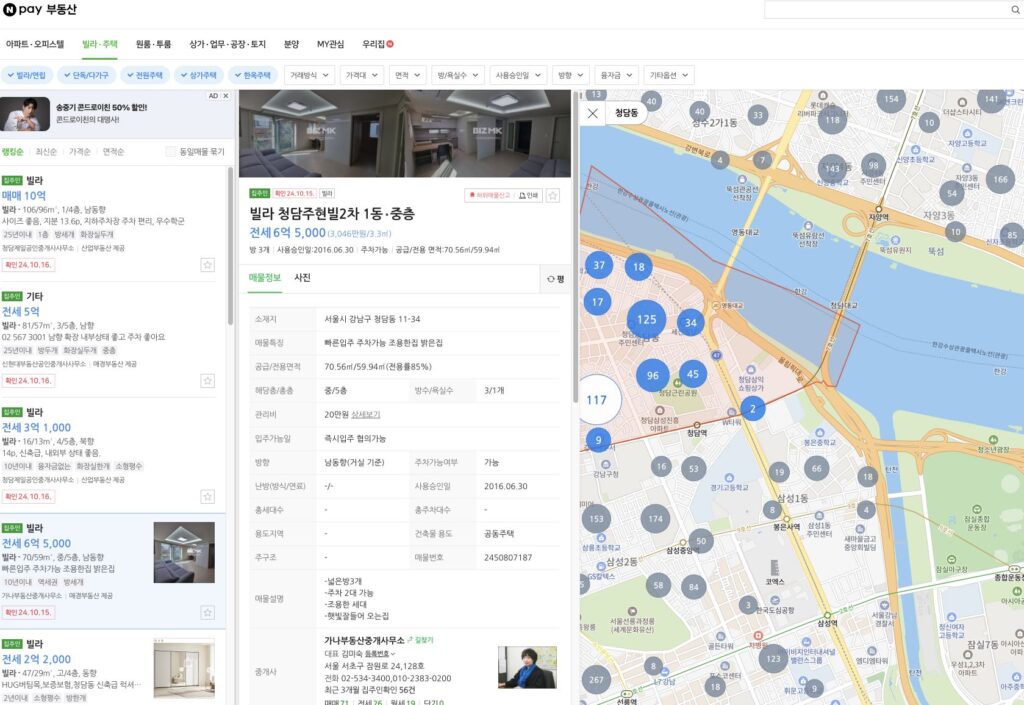The height and width of the screenshot is (705, 1024).
Task: Open the 가격대 dropdown
Action: 362,75
